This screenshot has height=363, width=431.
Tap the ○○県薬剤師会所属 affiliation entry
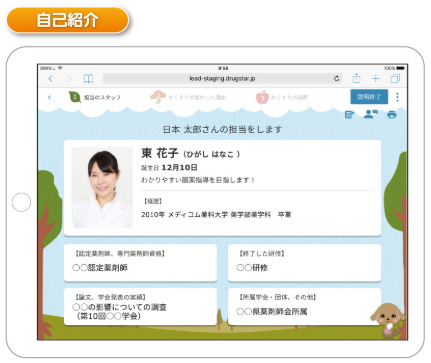[272, 312]
